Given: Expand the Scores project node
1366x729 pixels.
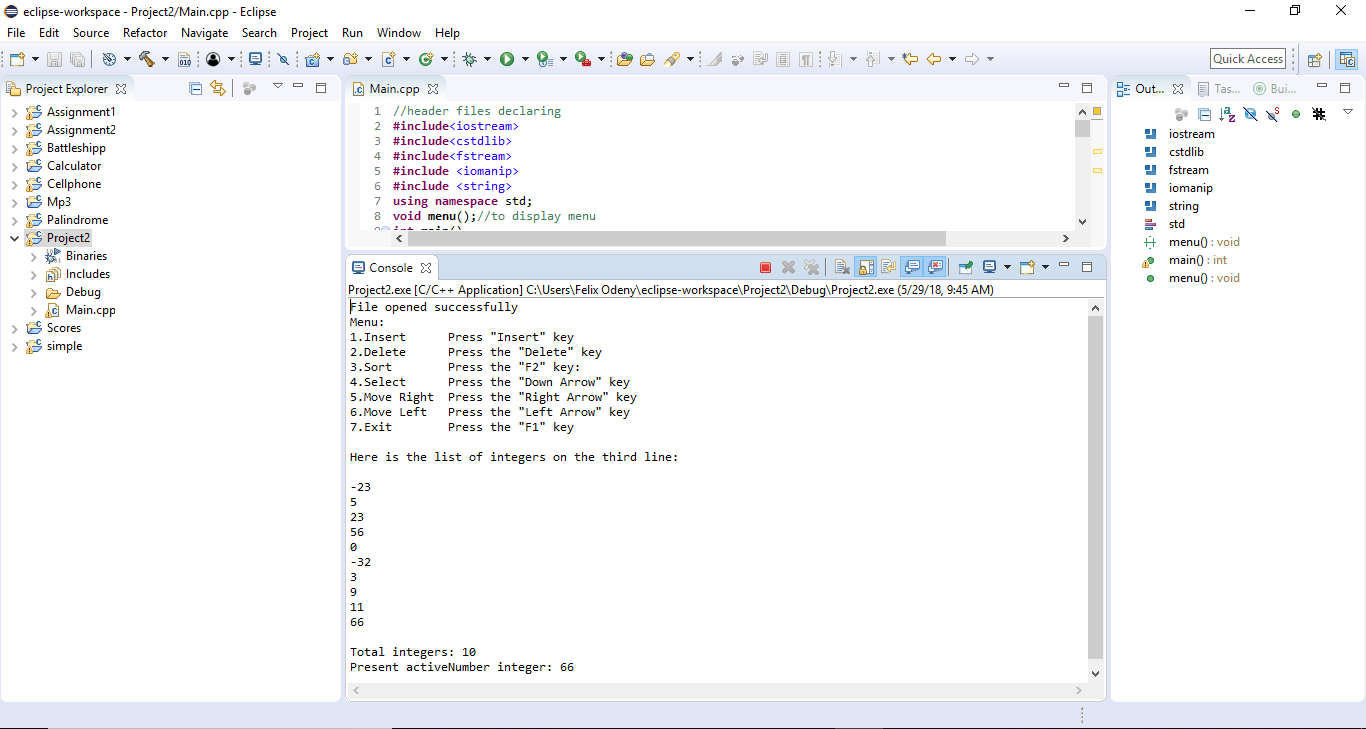Looking at the screenshot, I should tap(14, 328).
